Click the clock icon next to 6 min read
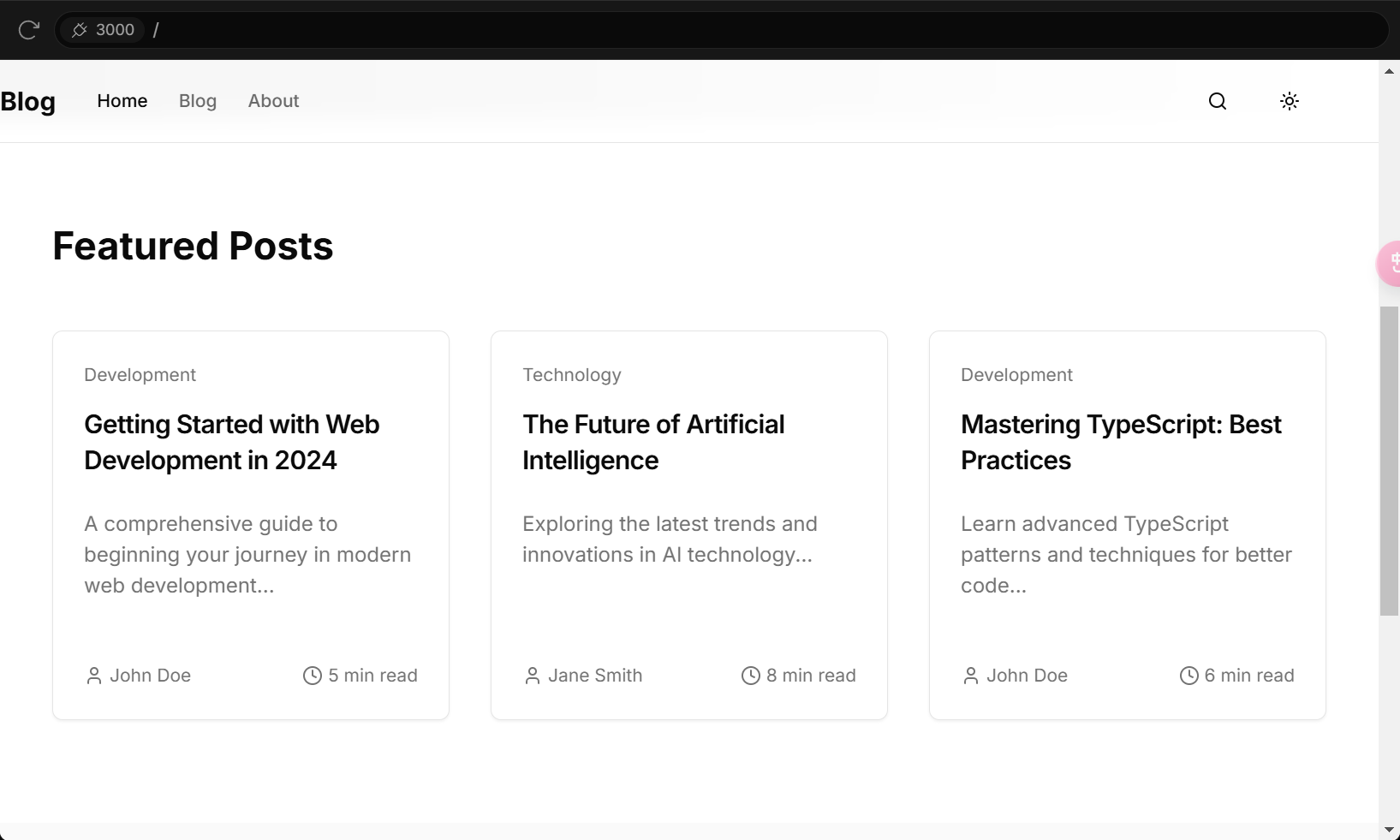 [1189, 676]
